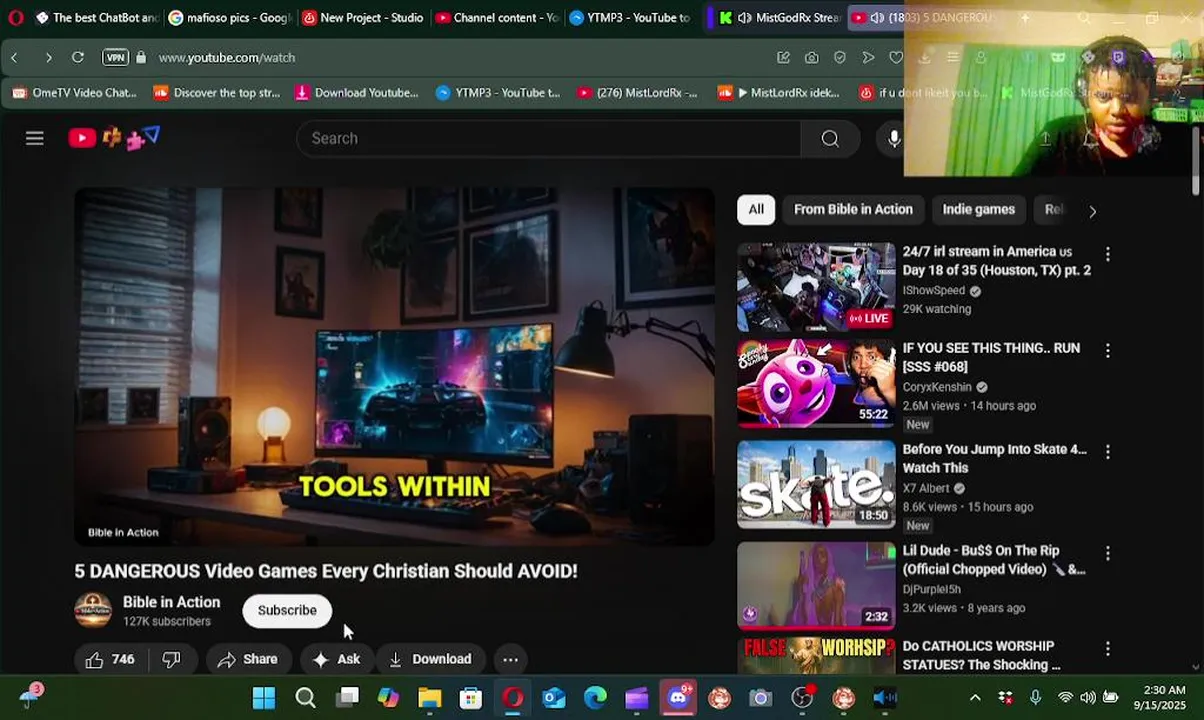Switch to the MistGodRx Stream tab
This screenshot has width=1204, height=720.
pyautogui.click(x=780, y=17)
